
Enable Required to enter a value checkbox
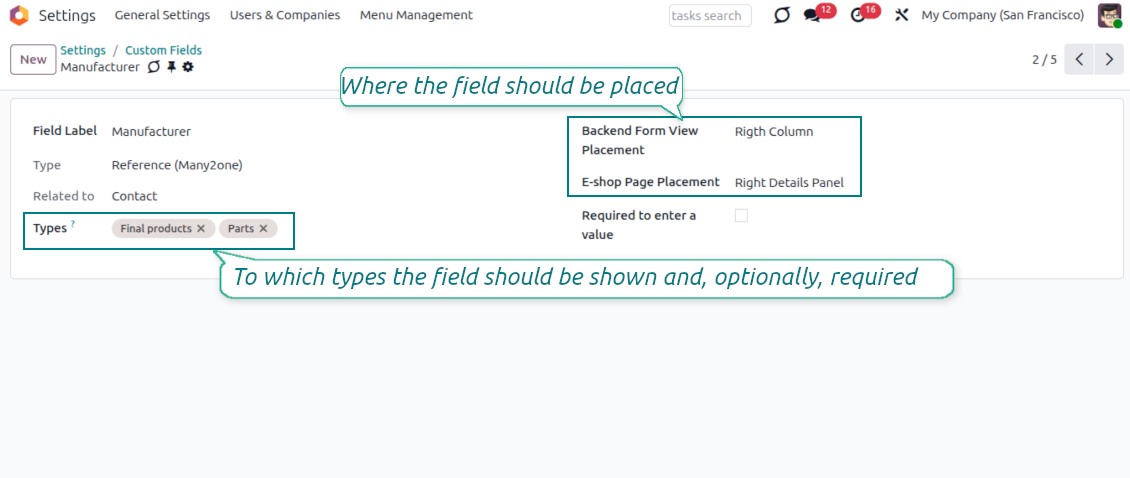point(741,216)
